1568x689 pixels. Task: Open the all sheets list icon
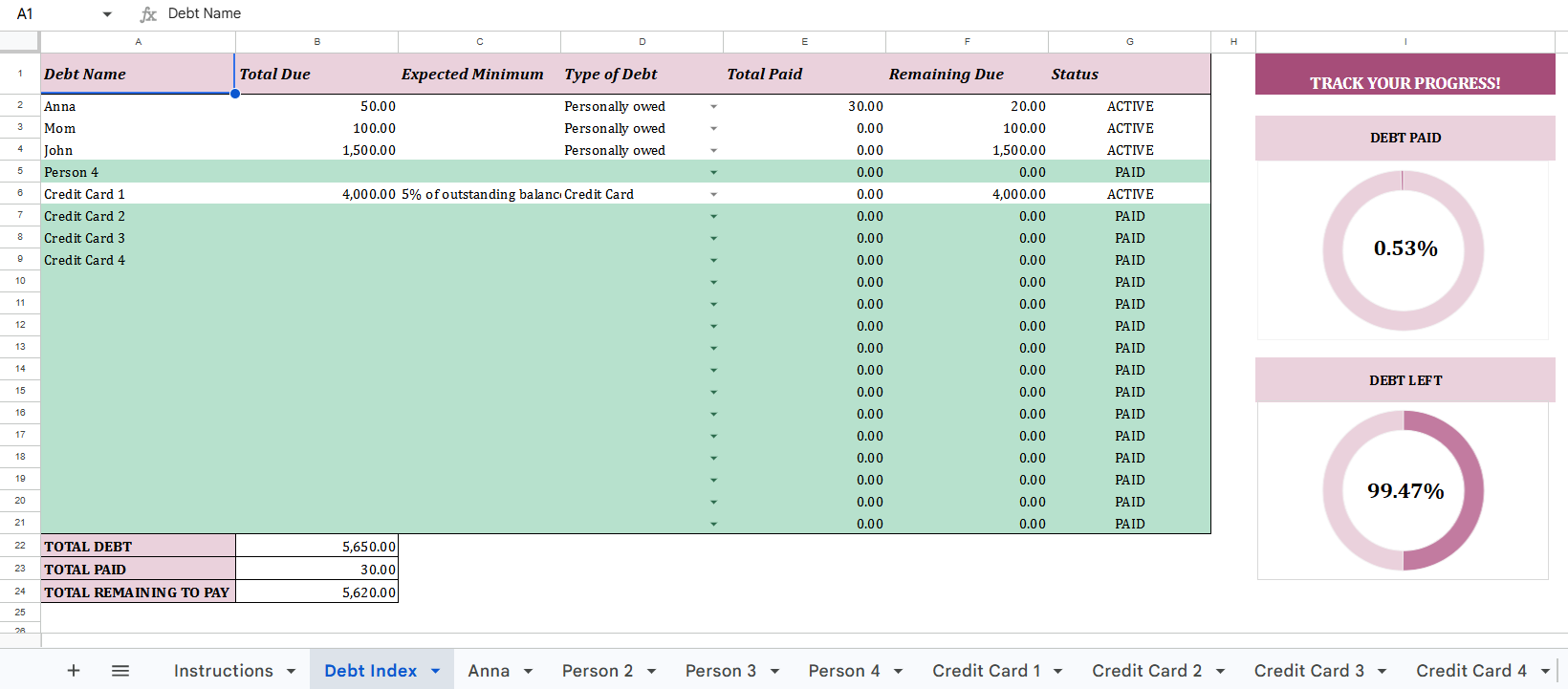coord(120,671)
